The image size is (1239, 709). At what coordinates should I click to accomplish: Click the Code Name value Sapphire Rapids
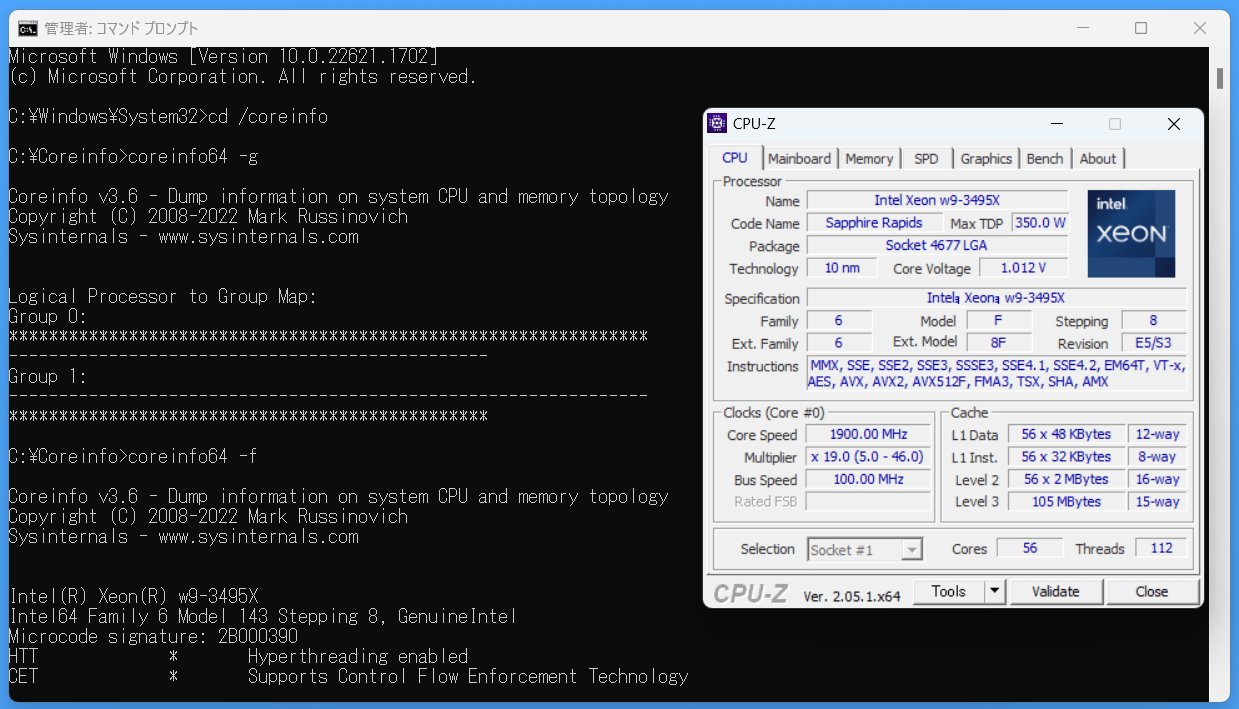[874, 223]
